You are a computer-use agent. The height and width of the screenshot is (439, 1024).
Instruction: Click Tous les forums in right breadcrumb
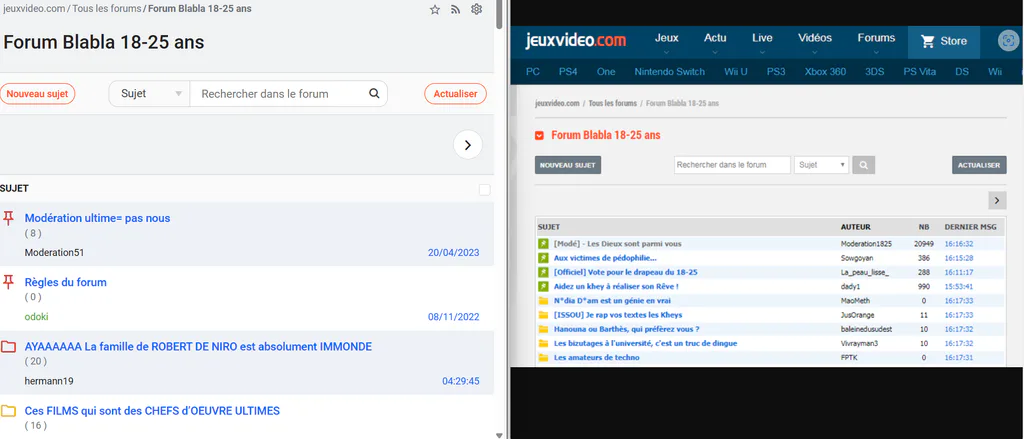pos(613,103)
